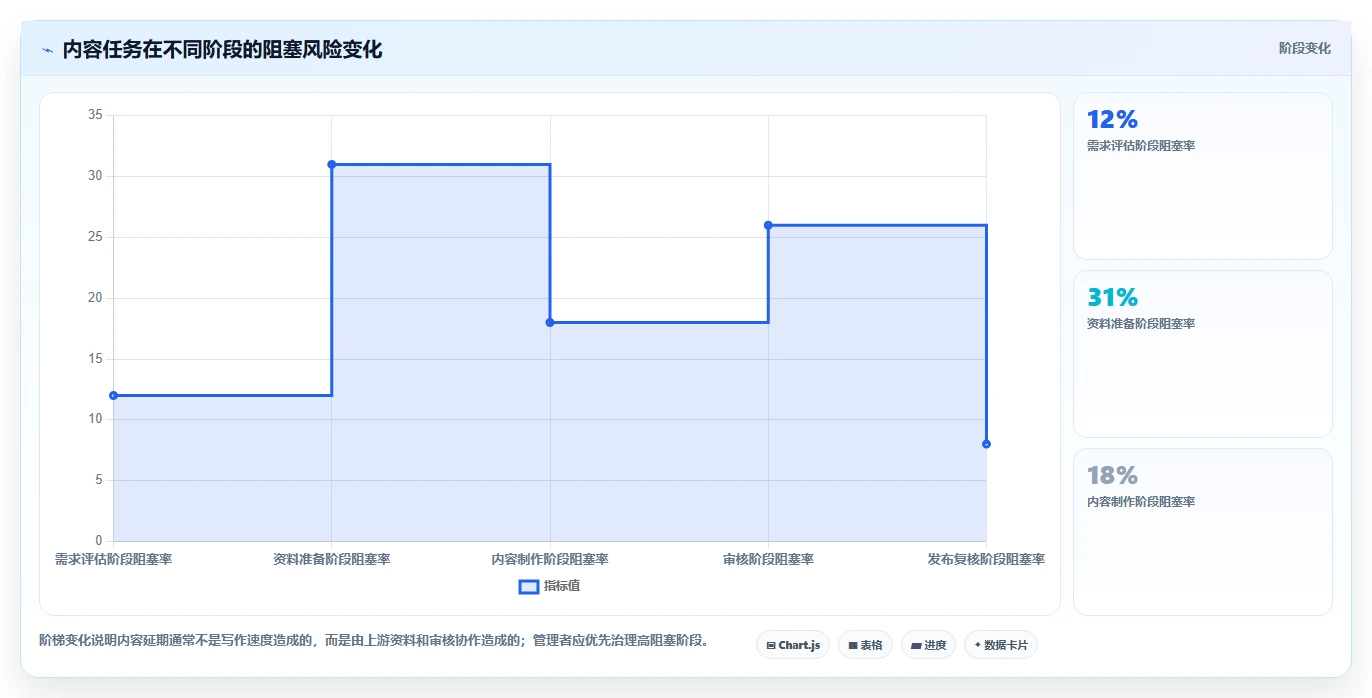Click the 进度 tag button
The image size is (1372, 698).
coord(928,645)
